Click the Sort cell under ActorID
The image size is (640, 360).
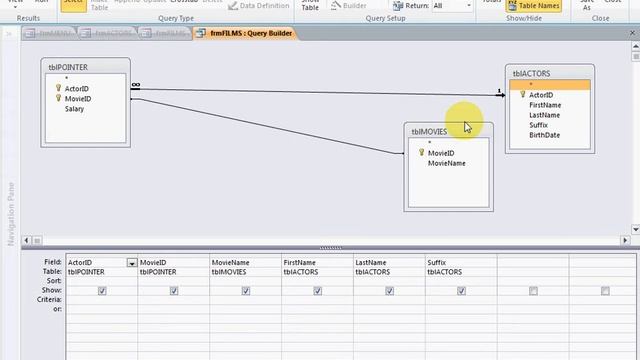coord(102,281)
